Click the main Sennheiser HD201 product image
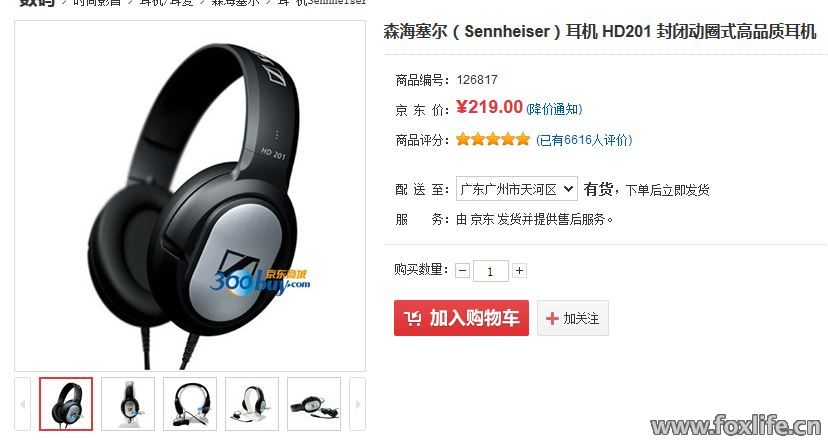The image size is (828, 447). pyautogui.click(x=190, y=195)
